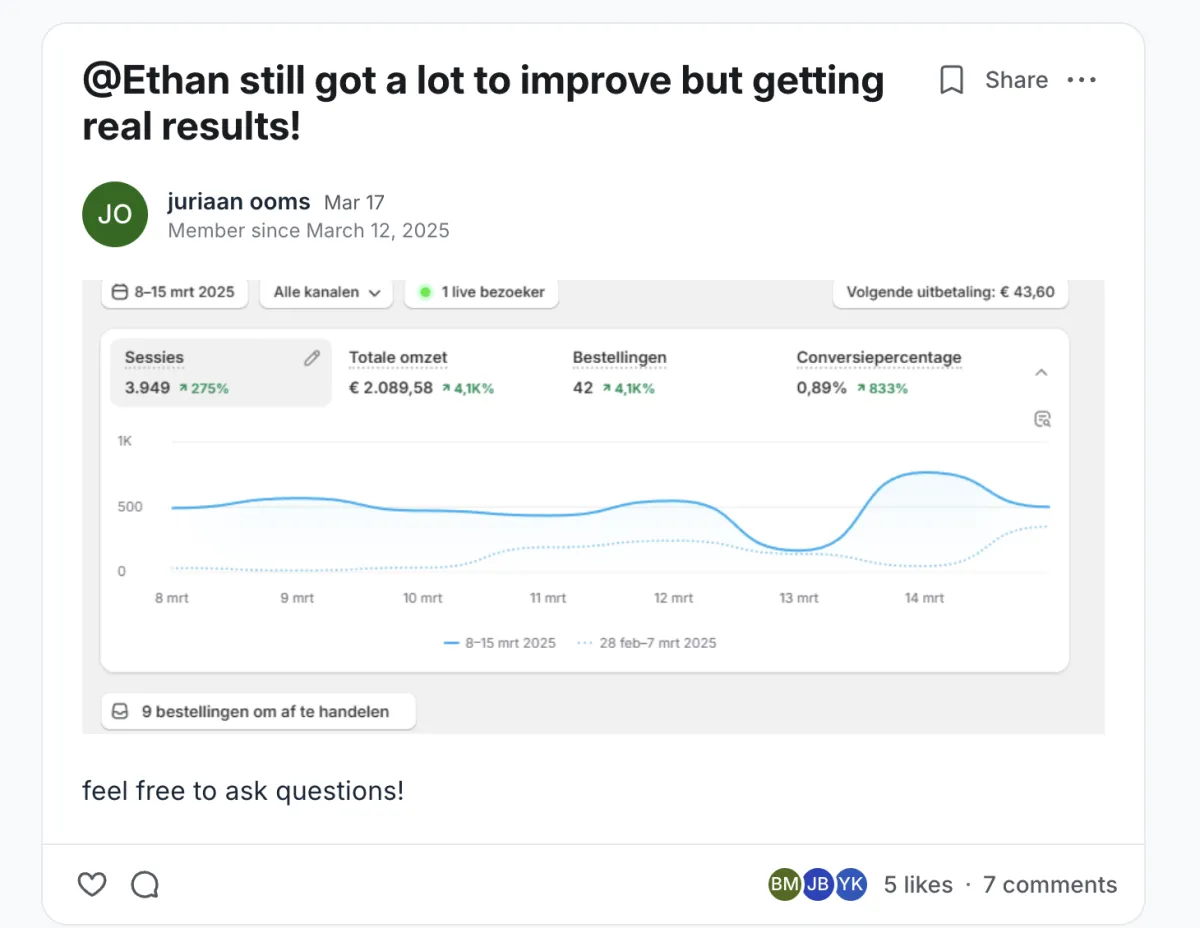1200x928 pixels.
Task: View the 7 comments link
Action: pos(1050,884)
